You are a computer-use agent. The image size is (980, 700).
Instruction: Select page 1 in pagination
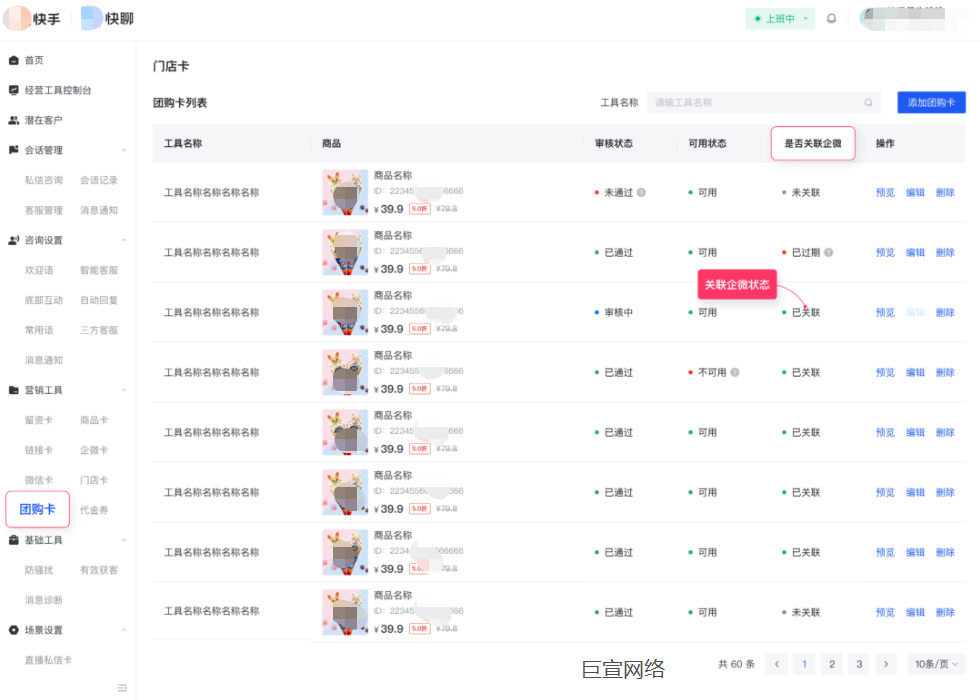(804, 664)
